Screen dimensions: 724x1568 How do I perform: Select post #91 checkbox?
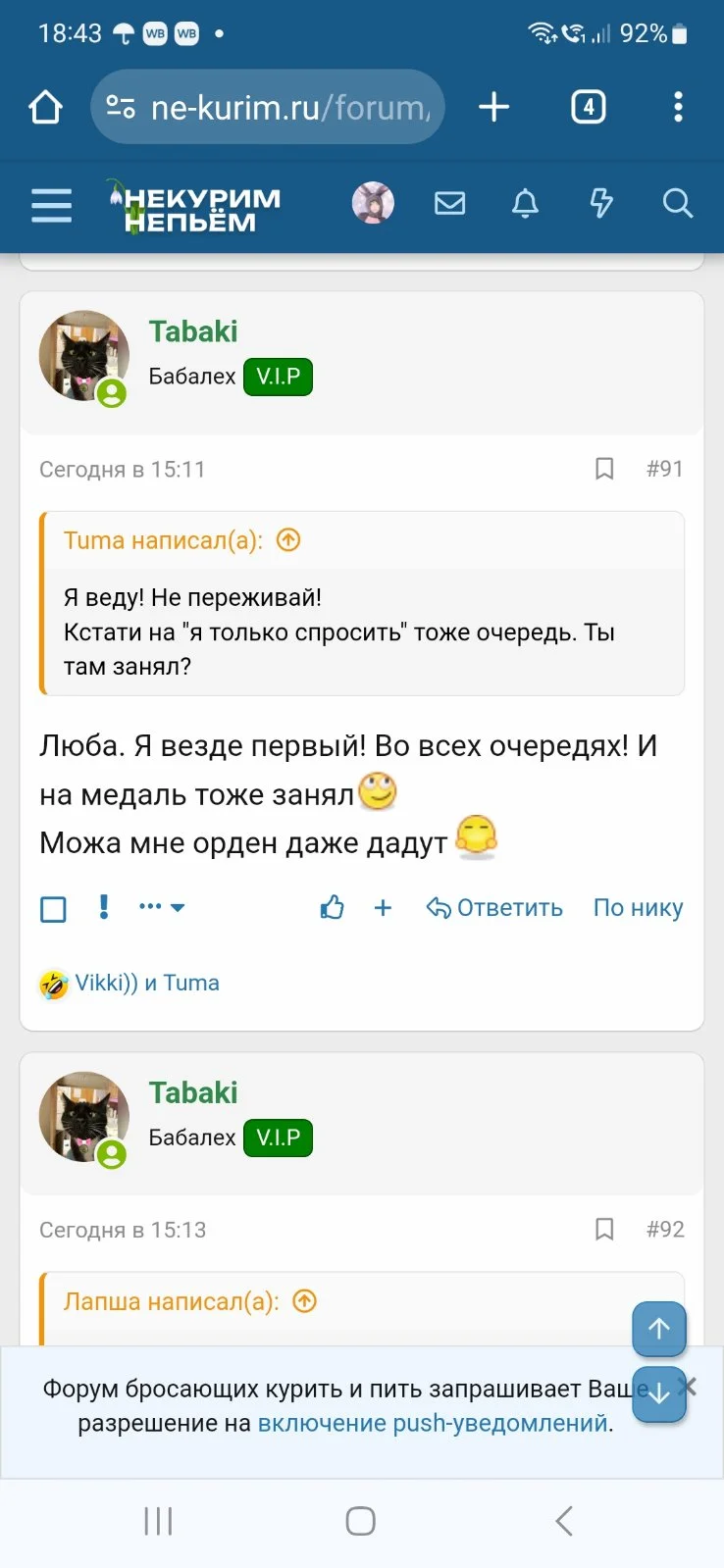click(x=53, y=909)
